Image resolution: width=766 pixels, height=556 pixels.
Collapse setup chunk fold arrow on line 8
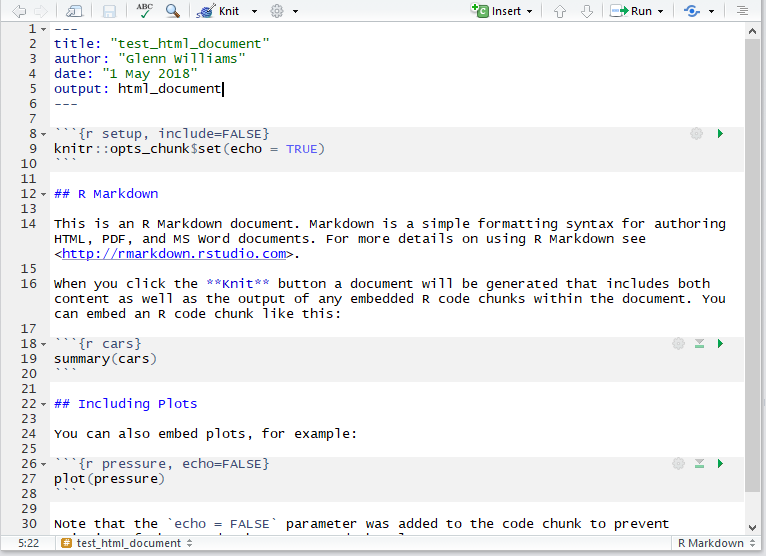(x=43, y=134)
